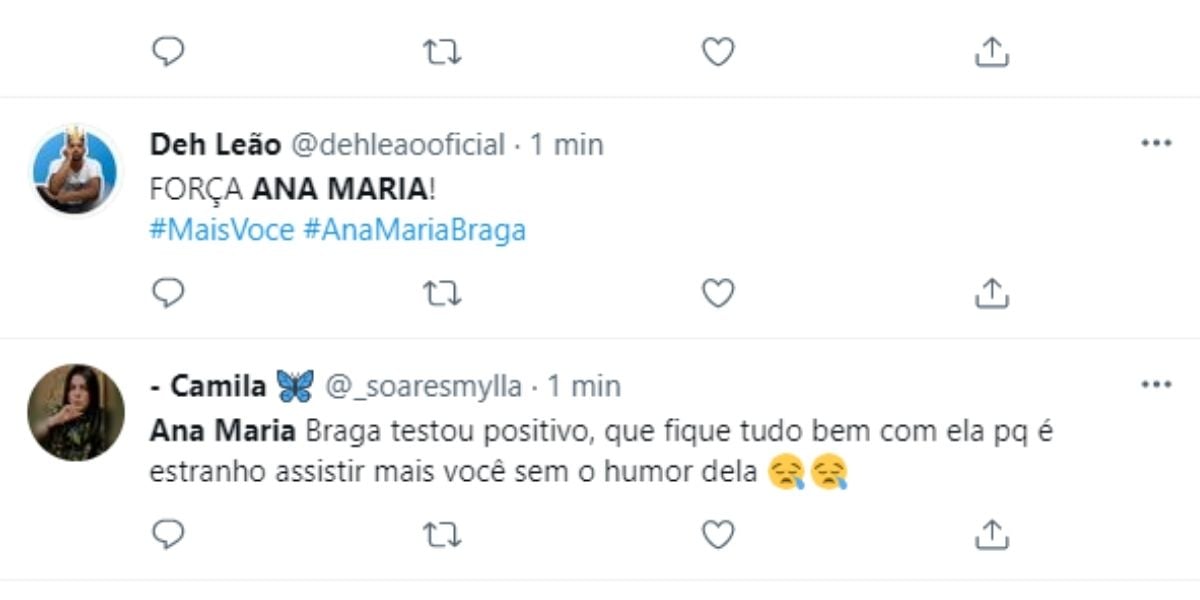This screenshot has width=1200, height=600.
Task: Share the topmost partially visible tweet
Action: 991,52
